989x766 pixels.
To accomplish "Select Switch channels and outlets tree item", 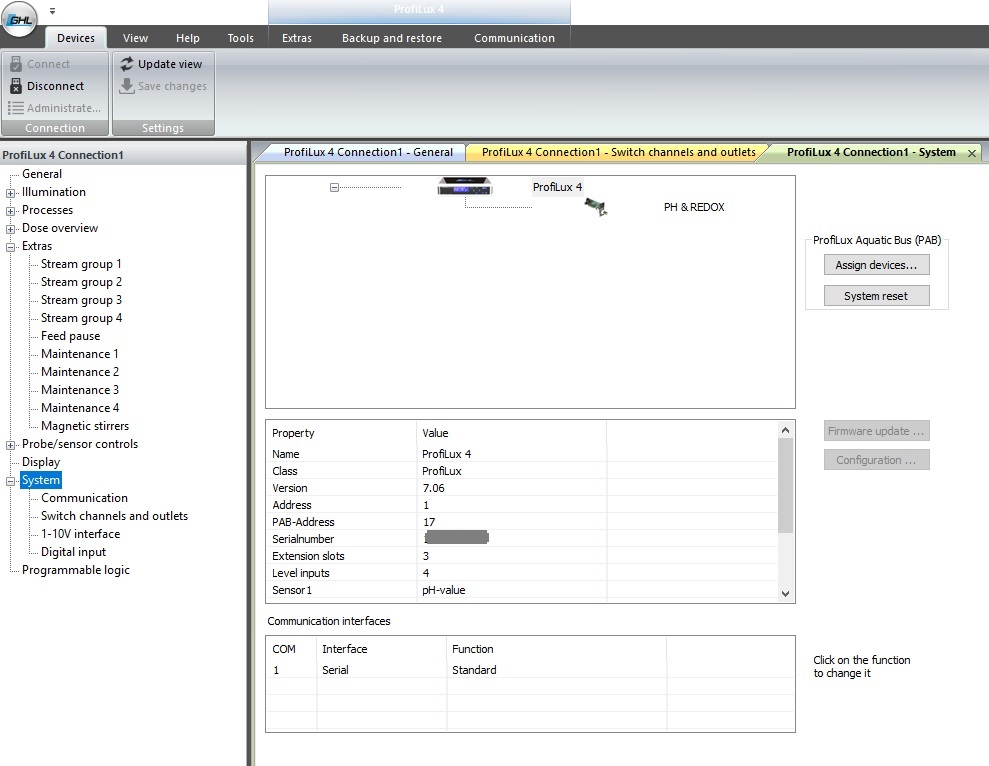I will [114, 516].
